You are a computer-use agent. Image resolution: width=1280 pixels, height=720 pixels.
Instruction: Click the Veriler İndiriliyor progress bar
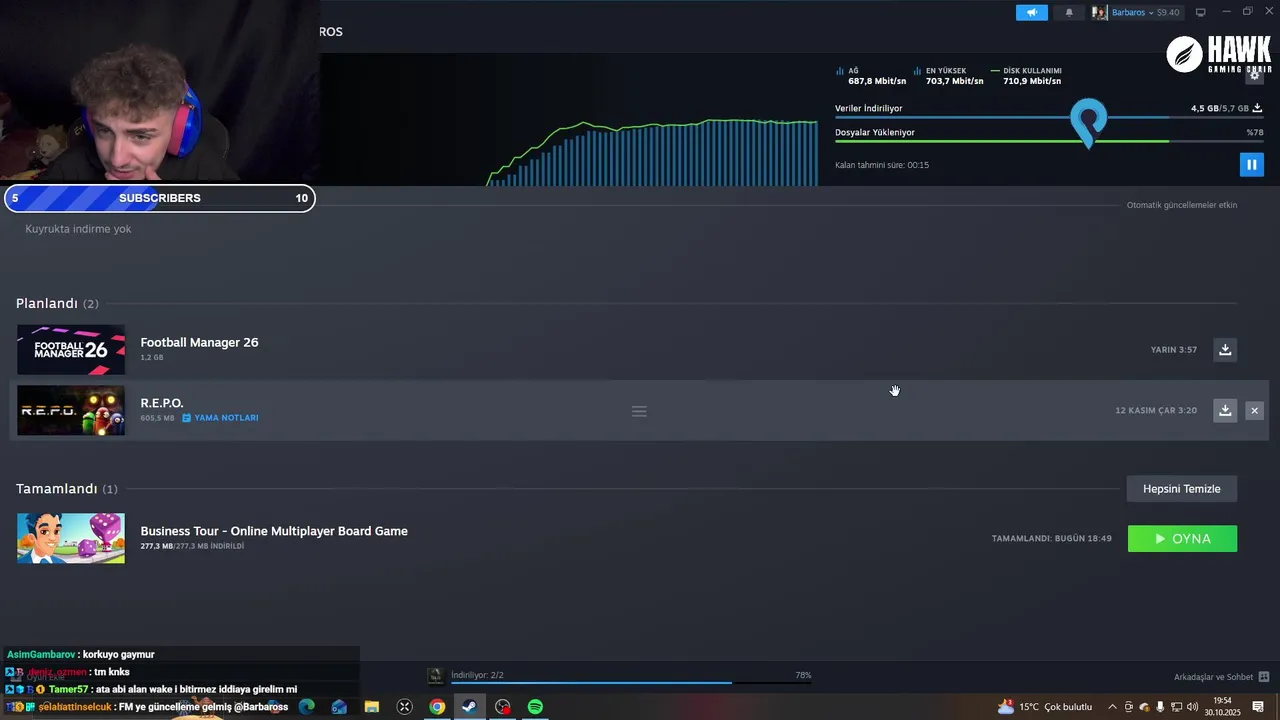[1049, 118]
